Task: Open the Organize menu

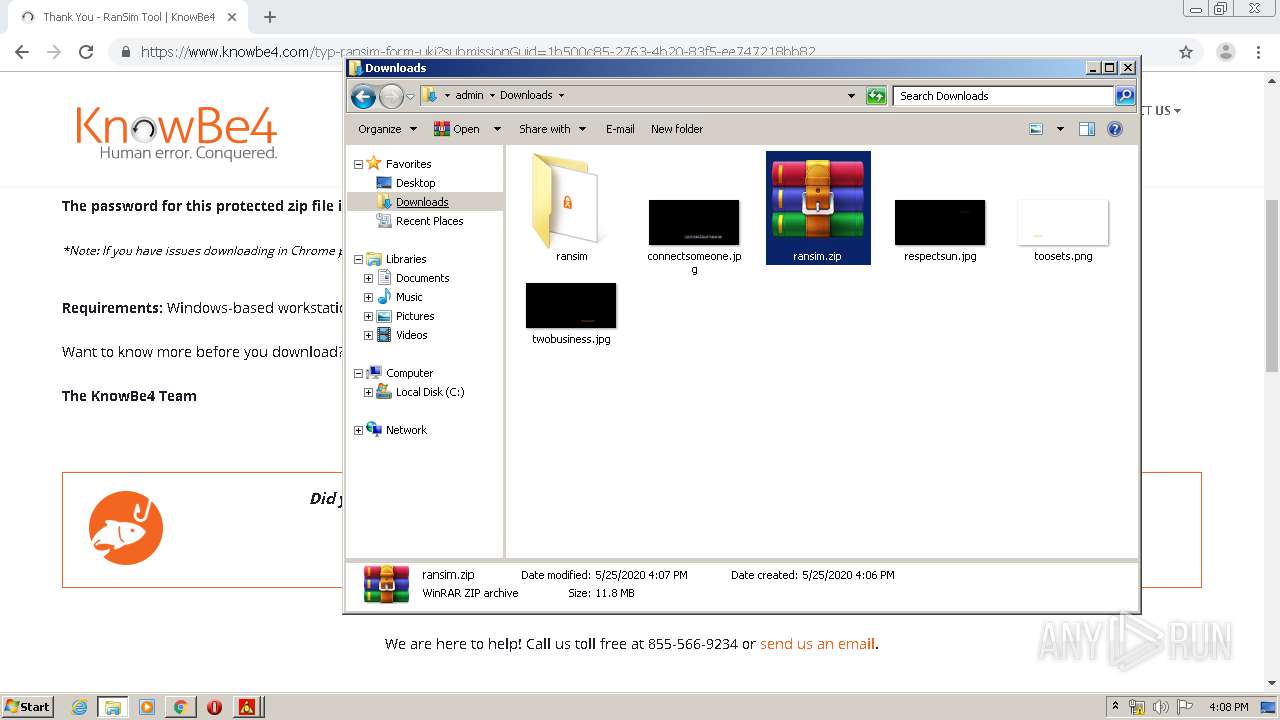Action: point(386,129)
